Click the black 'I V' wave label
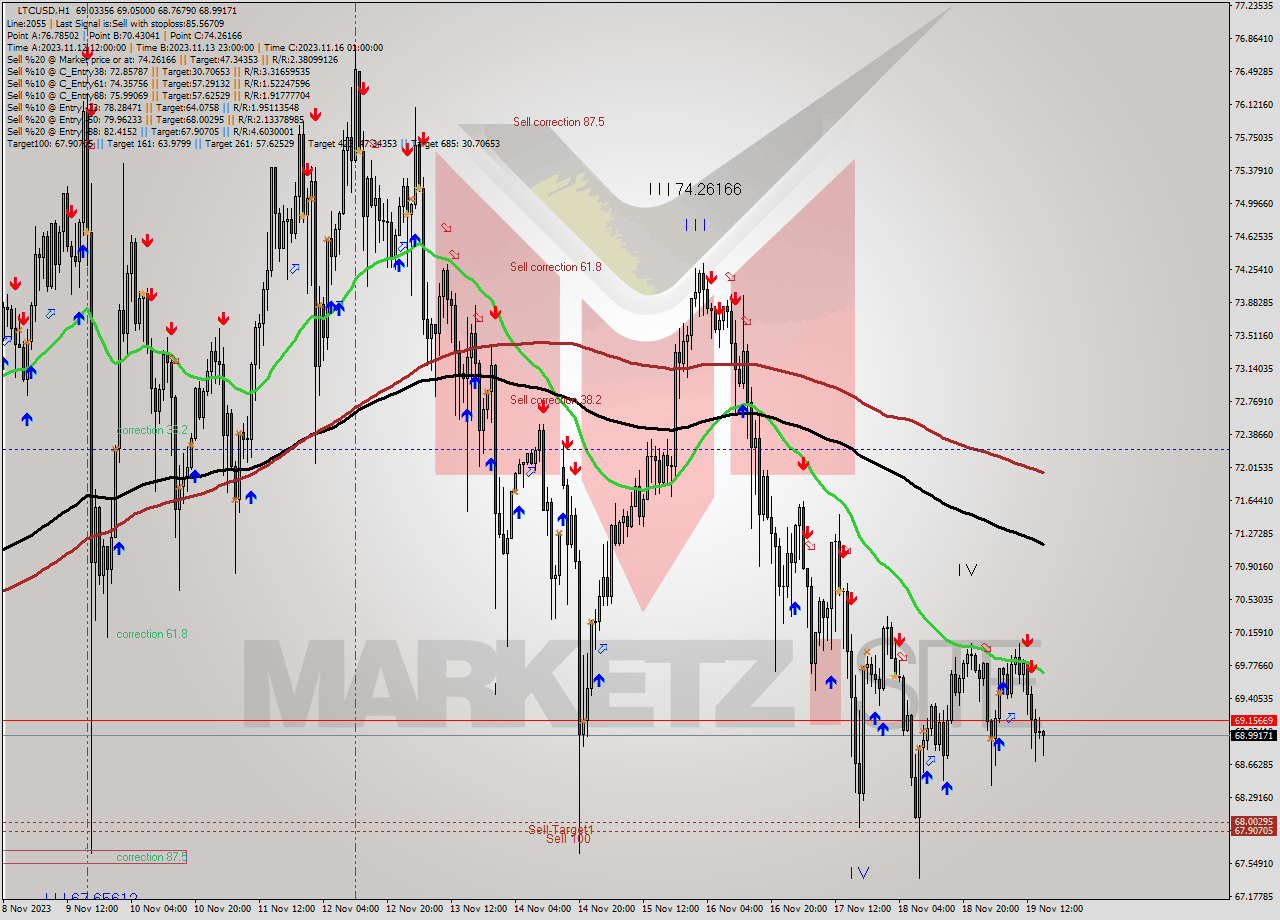This screenshot has width=1280, height=920. (x=967, y=570)
